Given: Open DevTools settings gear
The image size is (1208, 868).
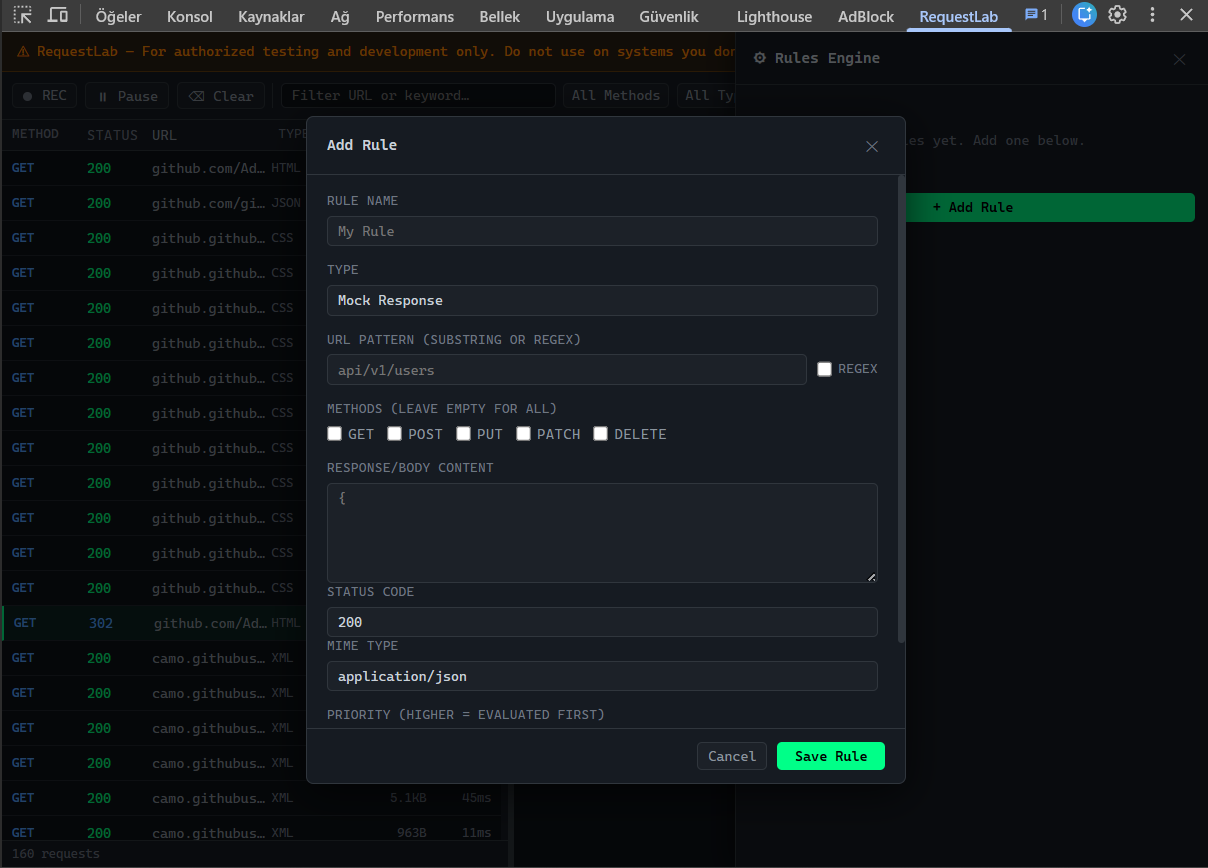Looking at the screenshot, I should (x=1118, y=15).
